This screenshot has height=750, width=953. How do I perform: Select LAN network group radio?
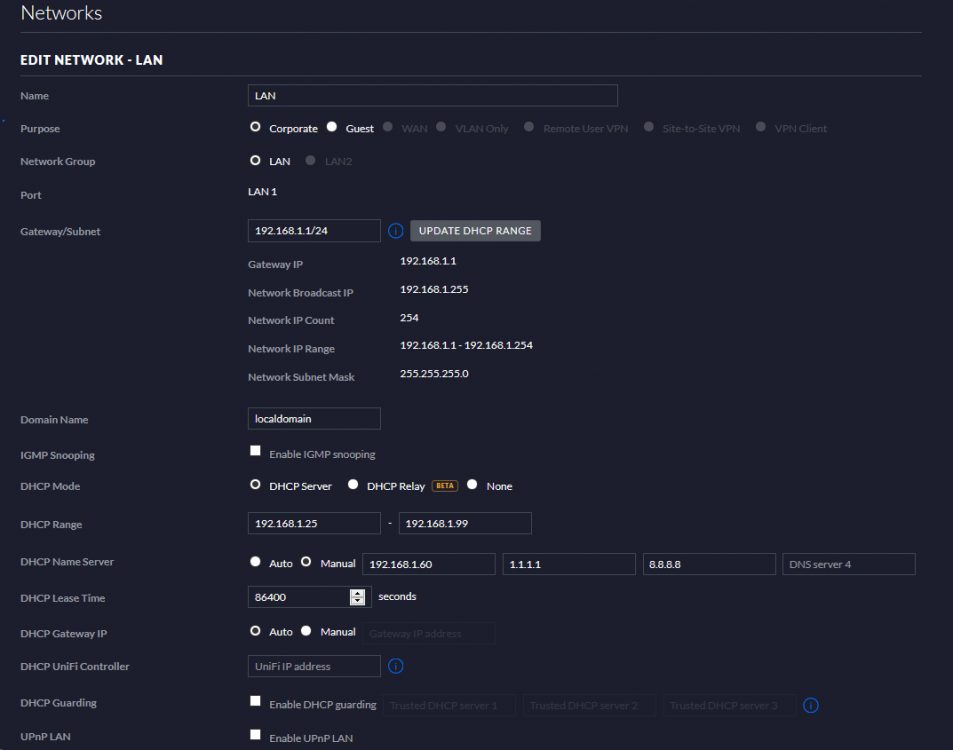click(255, 160)
